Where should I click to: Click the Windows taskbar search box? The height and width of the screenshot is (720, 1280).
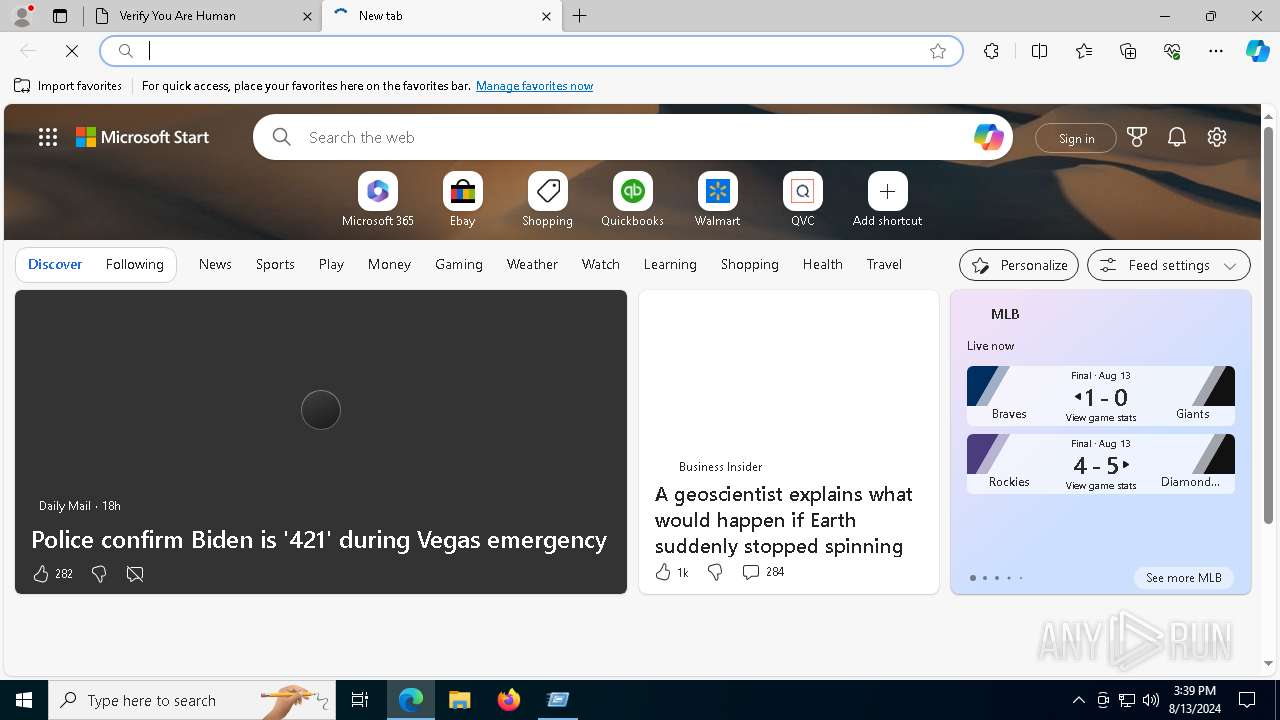point(192,700)
